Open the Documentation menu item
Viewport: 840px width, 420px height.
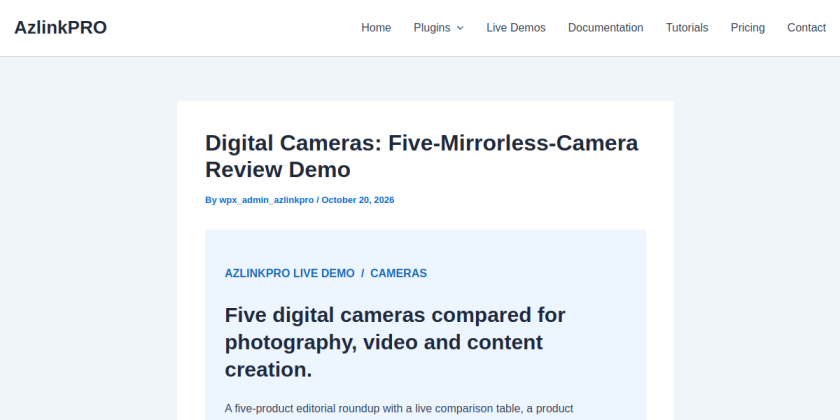point(605,28)
